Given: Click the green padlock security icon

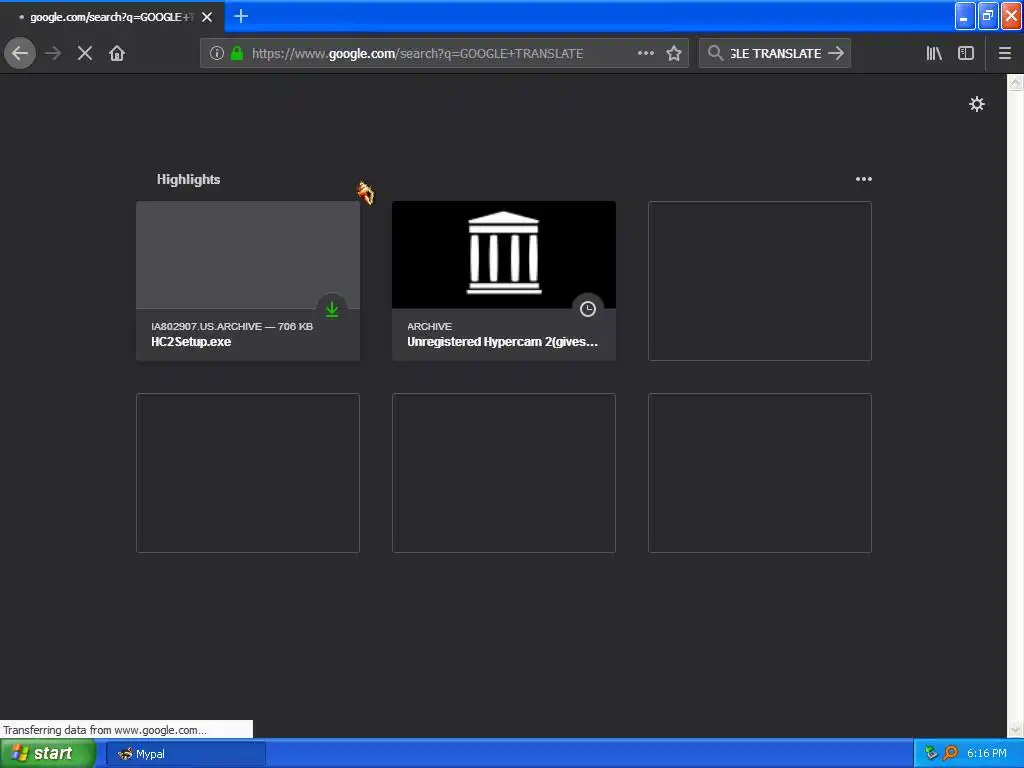Looking at the screenshot, I should coord(237,54).
